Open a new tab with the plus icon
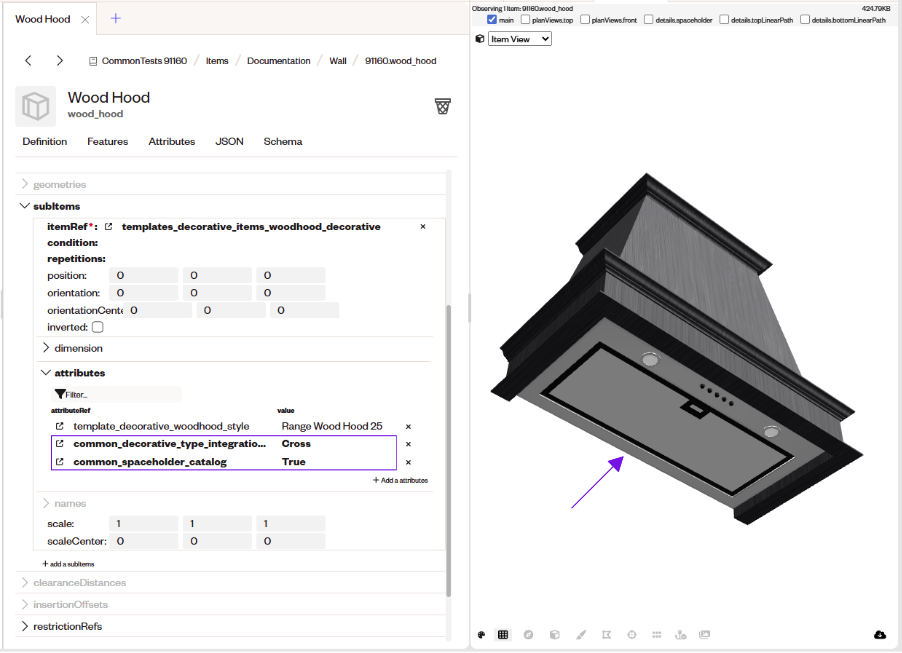The width and height of the screenshot is (902, 653). click(116, 18)
